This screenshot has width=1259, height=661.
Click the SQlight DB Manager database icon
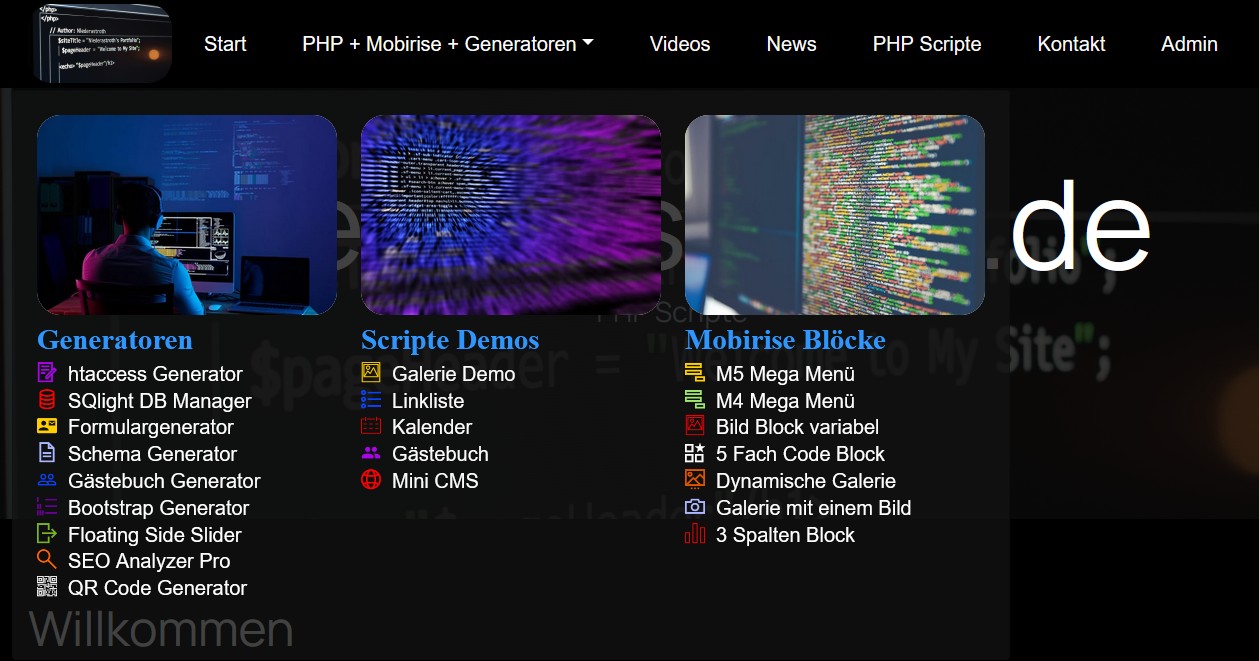pos(47,400)
